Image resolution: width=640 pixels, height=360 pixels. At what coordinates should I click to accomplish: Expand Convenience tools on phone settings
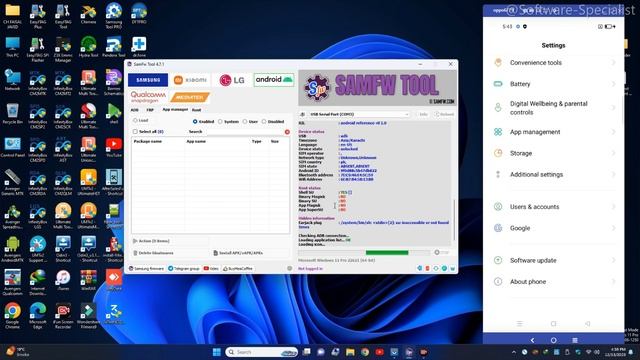(553, 62)
